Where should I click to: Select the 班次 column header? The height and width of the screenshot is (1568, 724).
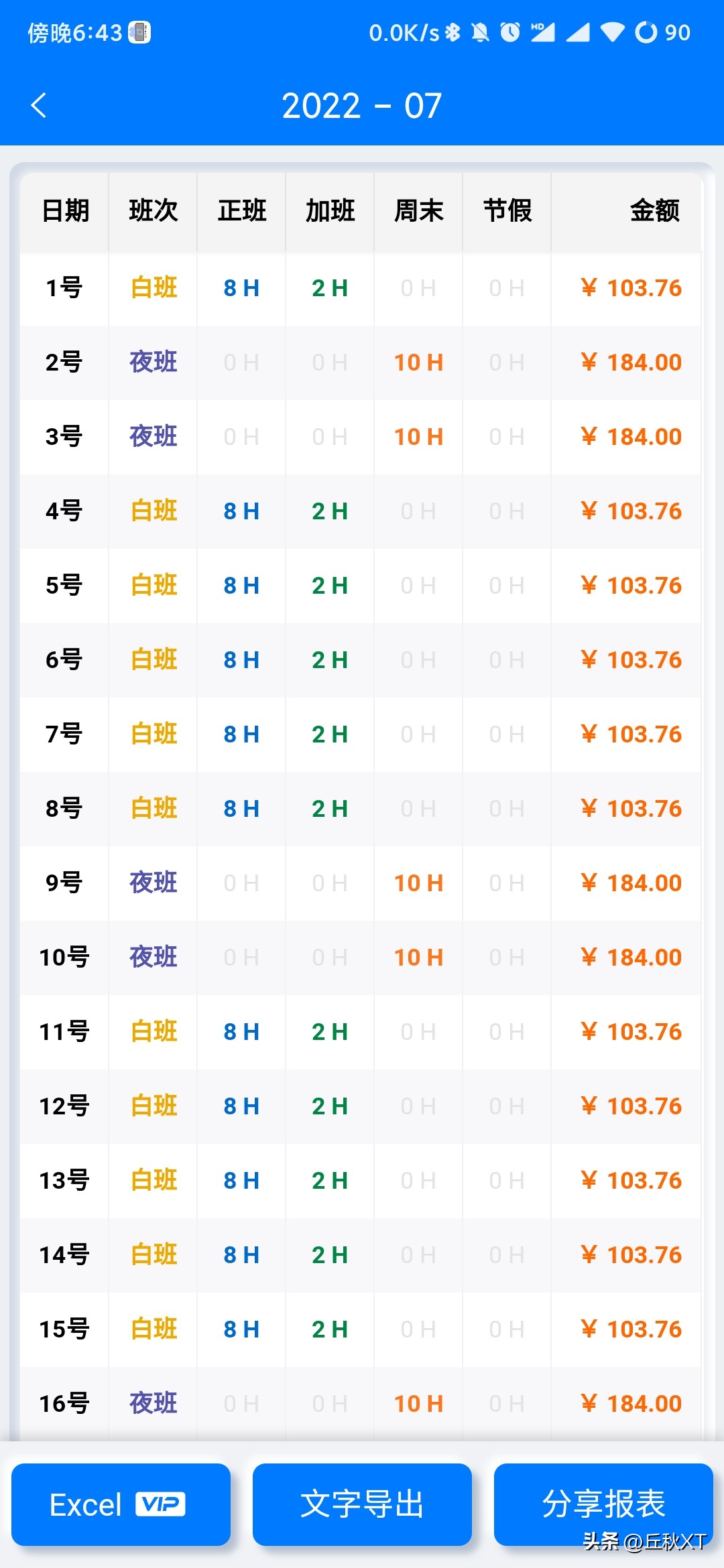[154, 211]
